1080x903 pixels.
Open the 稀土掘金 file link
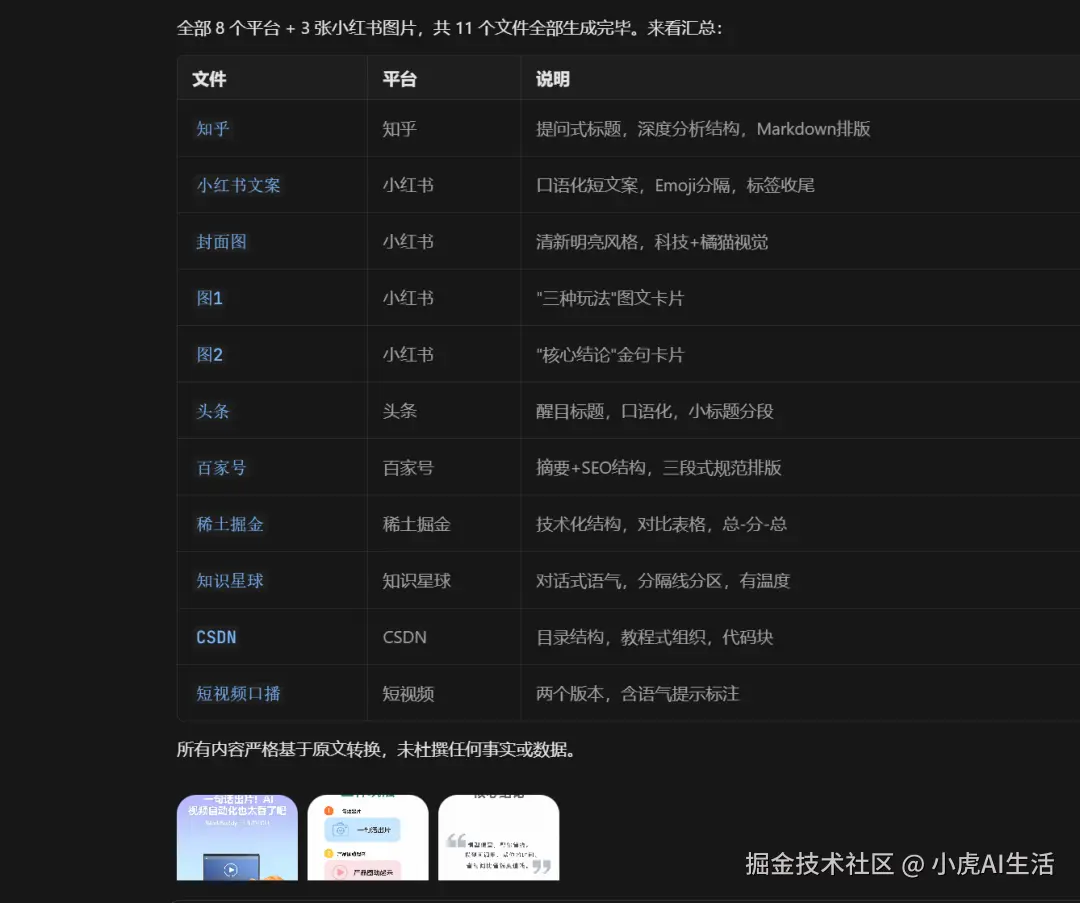(x=229, y=524)
